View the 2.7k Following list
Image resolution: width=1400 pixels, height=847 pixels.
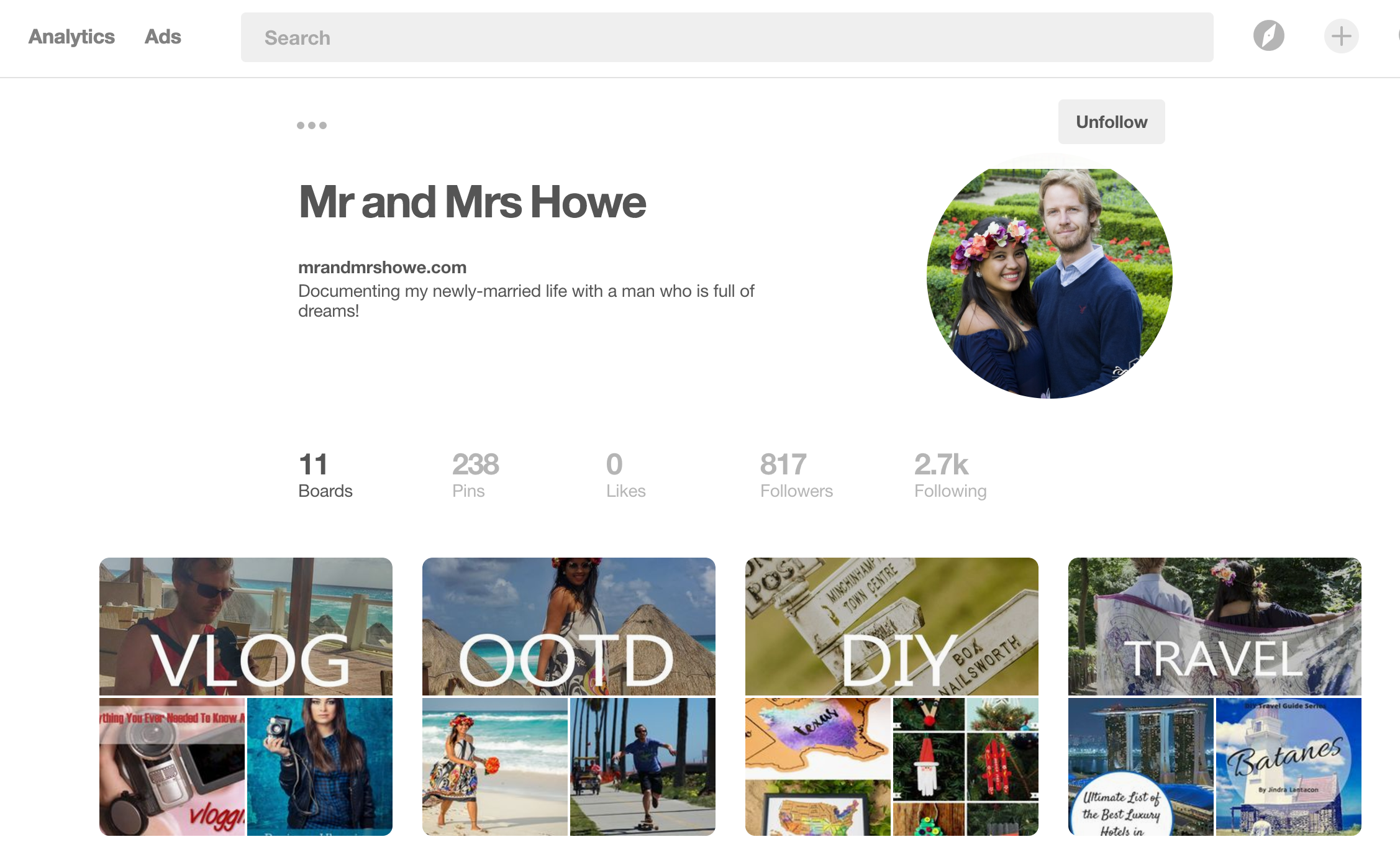950,476
